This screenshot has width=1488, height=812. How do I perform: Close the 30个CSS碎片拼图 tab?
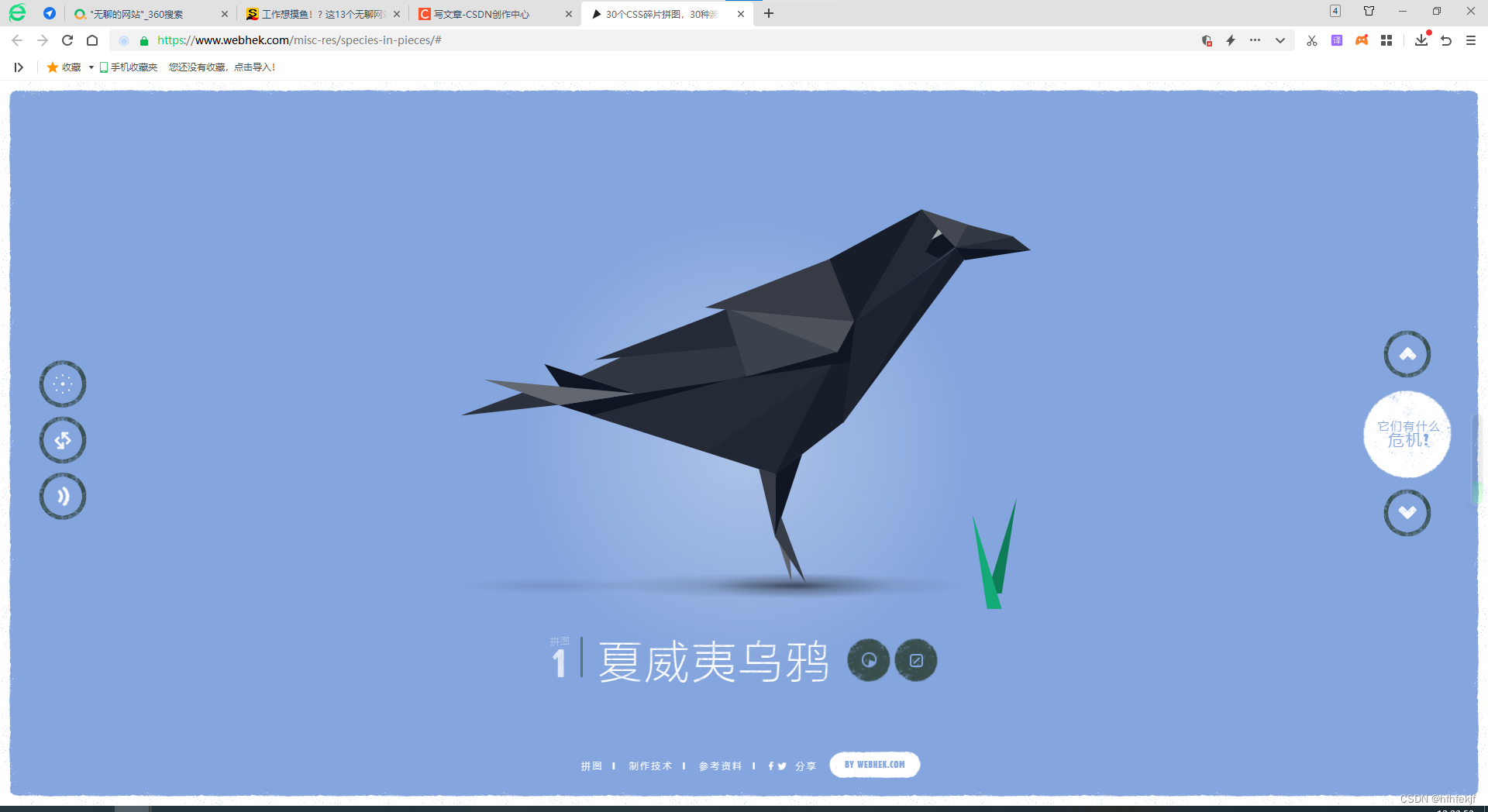(741, 14)
